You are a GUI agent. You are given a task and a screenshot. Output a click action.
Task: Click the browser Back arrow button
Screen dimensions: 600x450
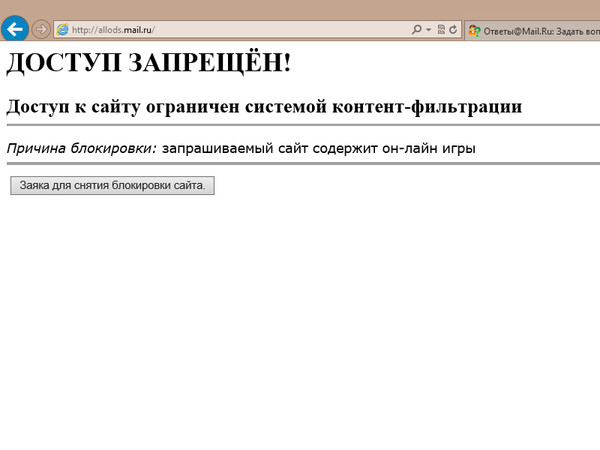(x=15, y=29)
